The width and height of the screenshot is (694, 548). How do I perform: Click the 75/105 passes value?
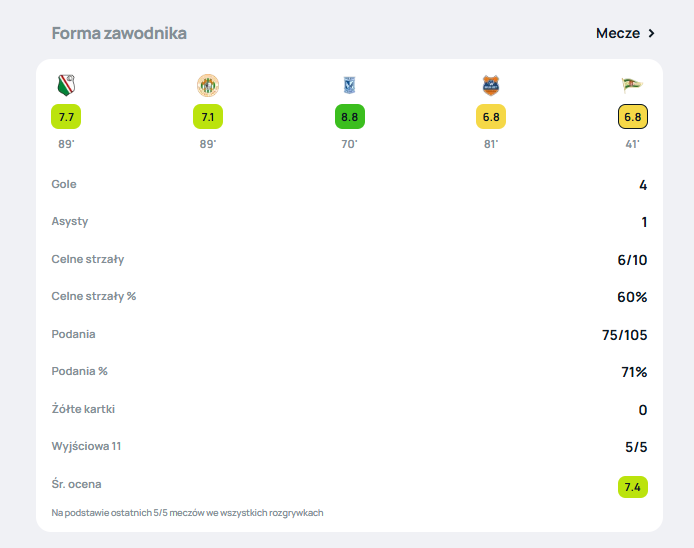tap(624, 335)
